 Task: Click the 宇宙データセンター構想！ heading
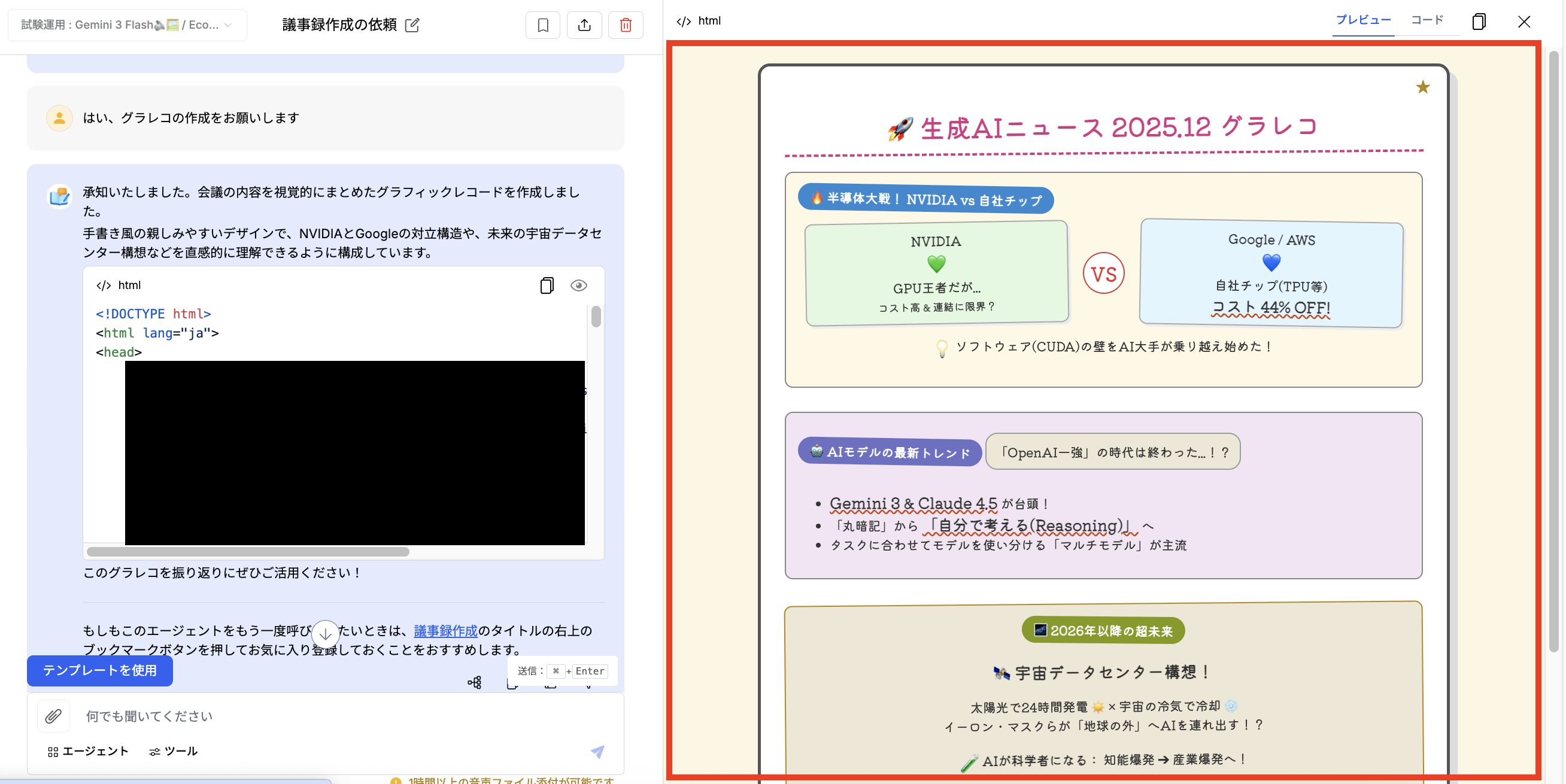pyautogui.click(x=1101, y=672)
